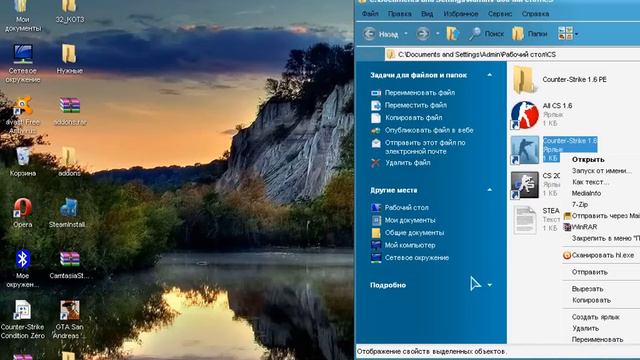Select the Мои документы desktop folder
Viewport: 640px width, 360px height.
[23, 16]
